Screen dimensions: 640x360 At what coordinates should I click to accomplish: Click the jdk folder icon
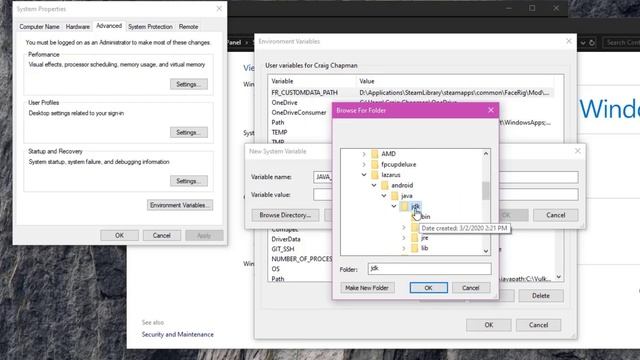404,206
